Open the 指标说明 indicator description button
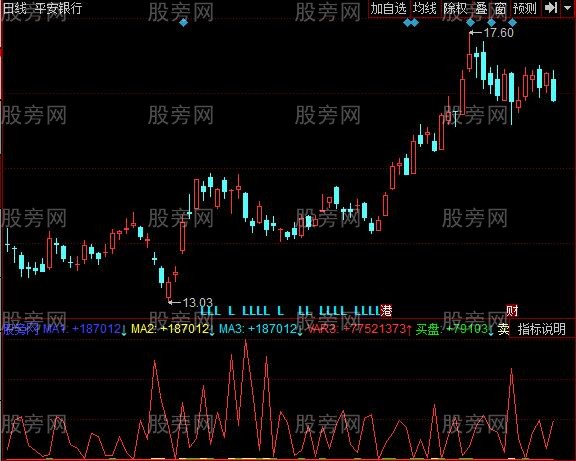This screenshot has height=461, width=576. 541,329
